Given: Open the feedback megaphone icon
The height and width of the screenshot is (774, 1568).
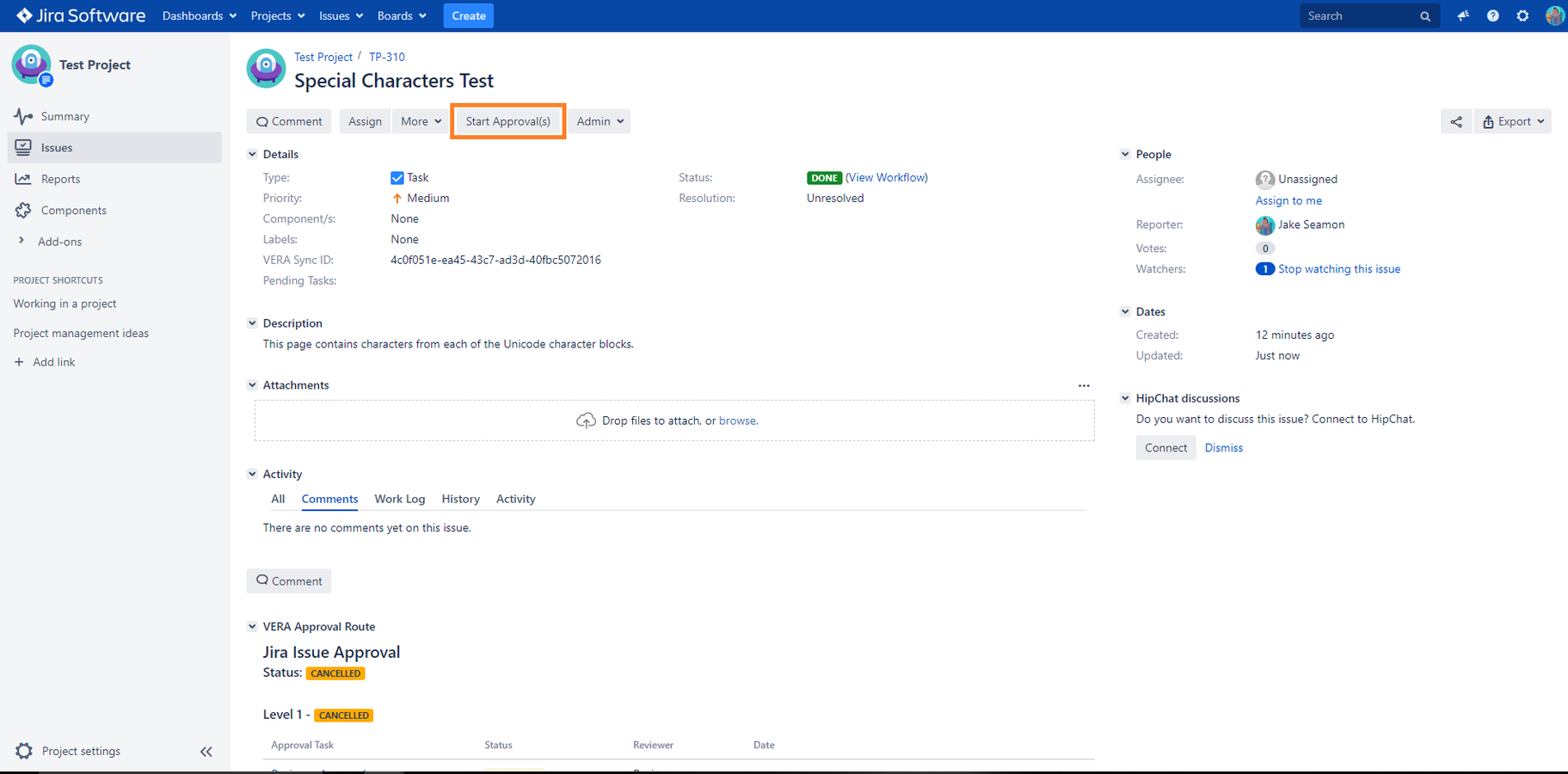Looking at the screenshot, I should [1463, 15].
